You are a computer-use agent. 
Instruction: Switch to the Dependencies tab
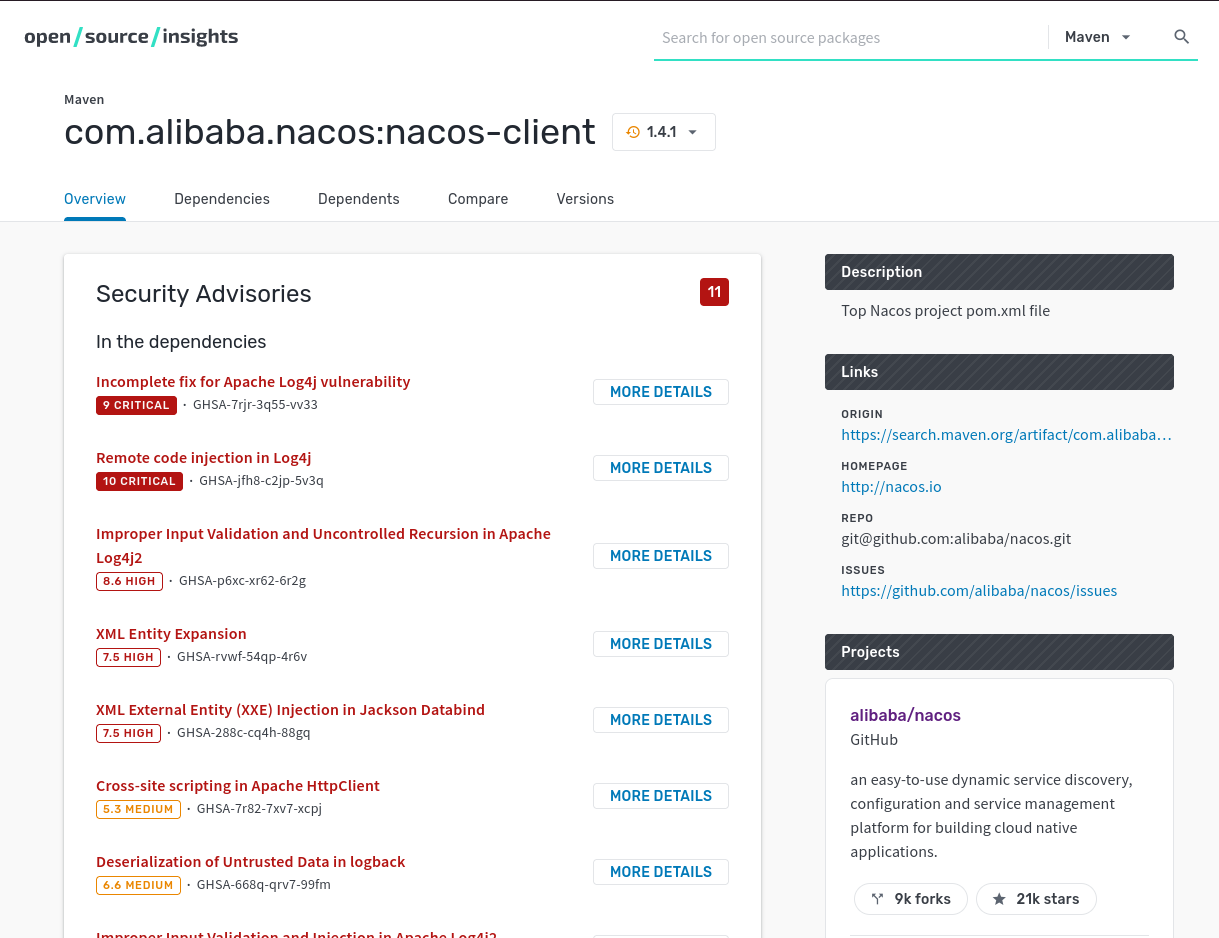click(222, 199)
